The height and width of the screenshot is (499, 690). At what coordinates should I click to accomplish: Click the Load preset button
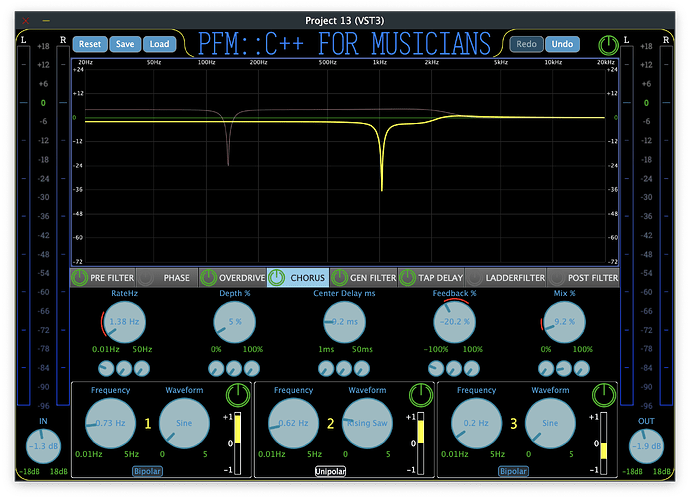[x=159, y=44]
